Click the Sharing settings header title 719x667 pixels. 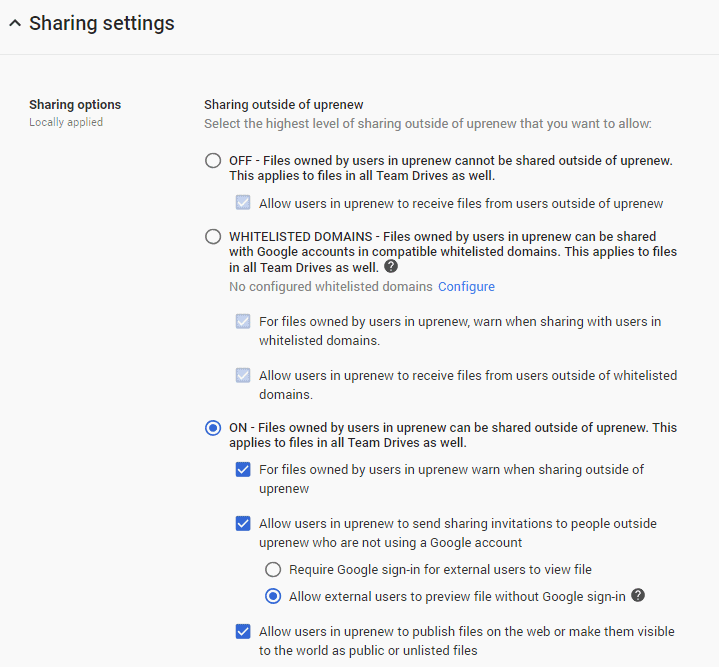102,23
